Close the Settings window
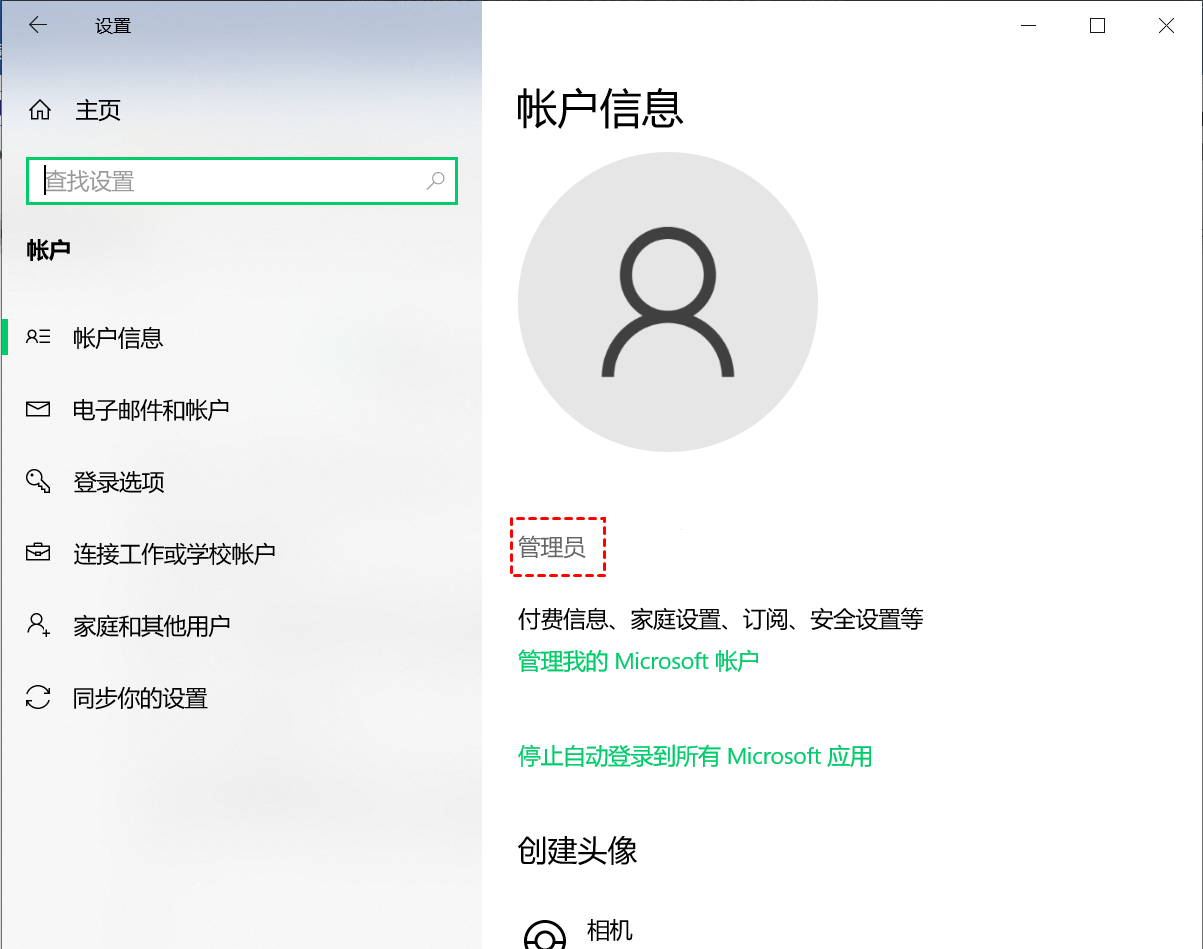The width and height of the screenshot is (1203, 949). (1166, 26)
